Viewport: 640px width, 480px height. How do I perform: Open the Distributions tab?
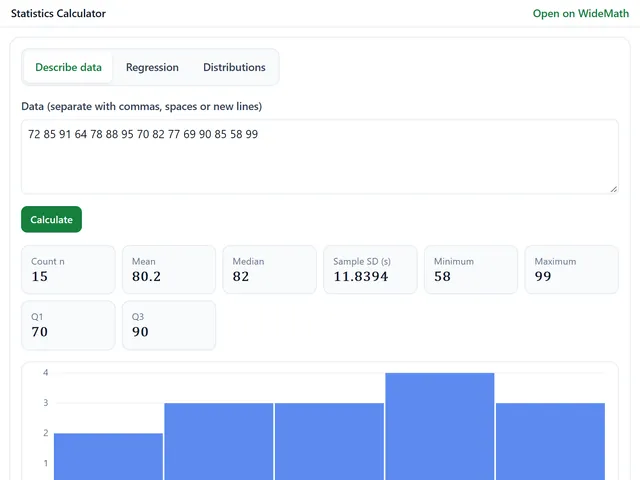click(x=234, y=67)
